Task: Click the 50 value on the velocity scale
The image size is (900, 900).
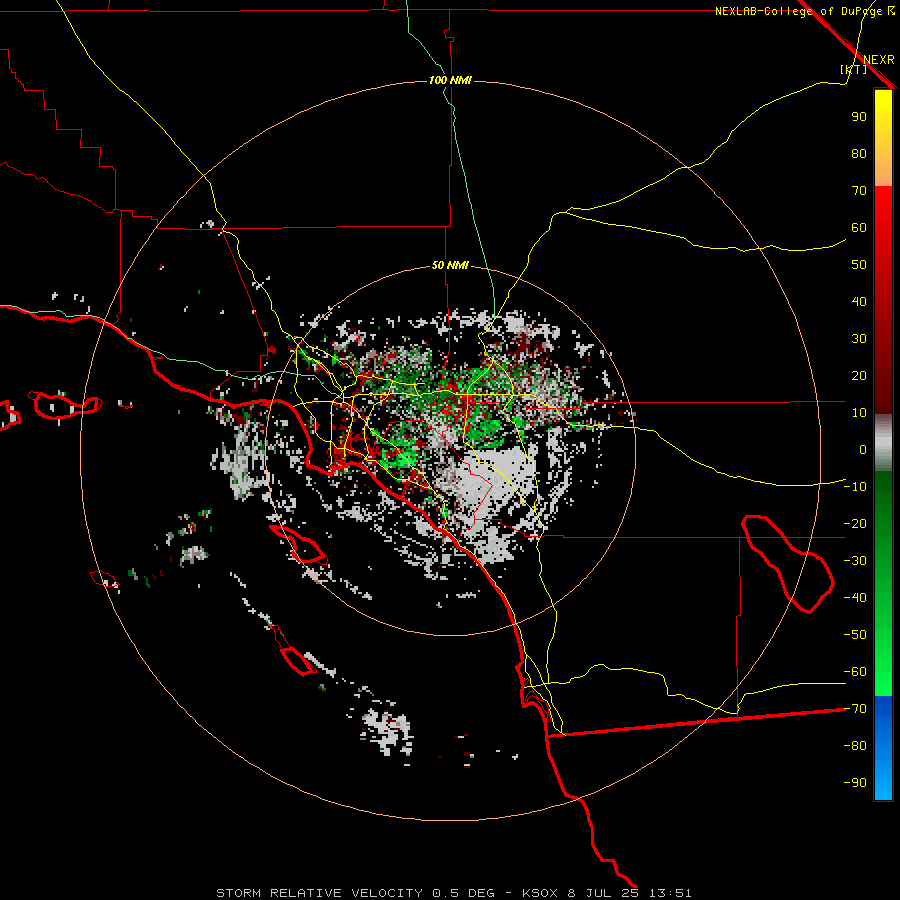Action: 859,265
